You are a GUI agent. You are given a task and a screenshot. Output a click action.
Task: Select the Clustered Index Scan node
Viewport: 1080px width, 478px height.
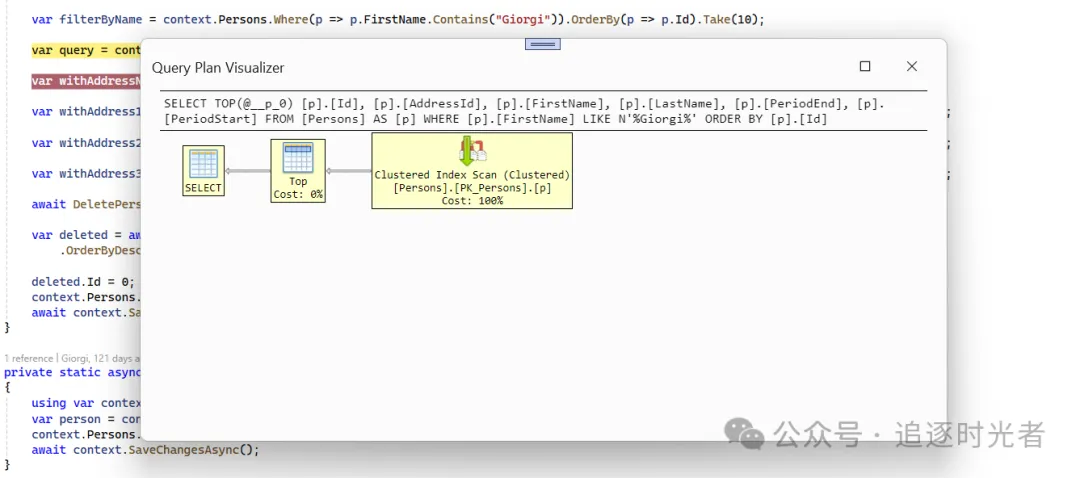[x=472, y=170]
